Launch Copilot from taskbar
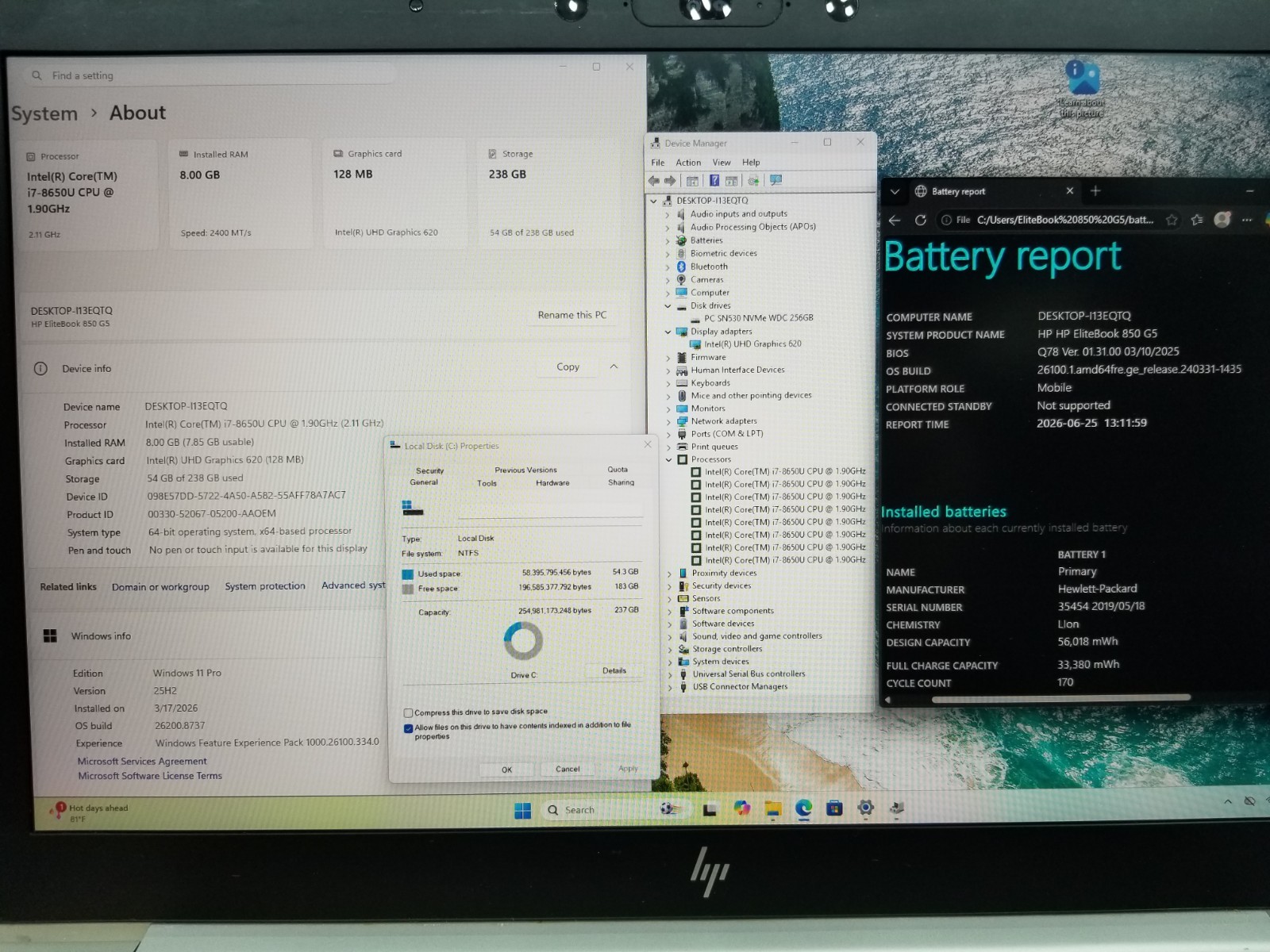This screenshot has width=1270, height=952. [742, 808]
